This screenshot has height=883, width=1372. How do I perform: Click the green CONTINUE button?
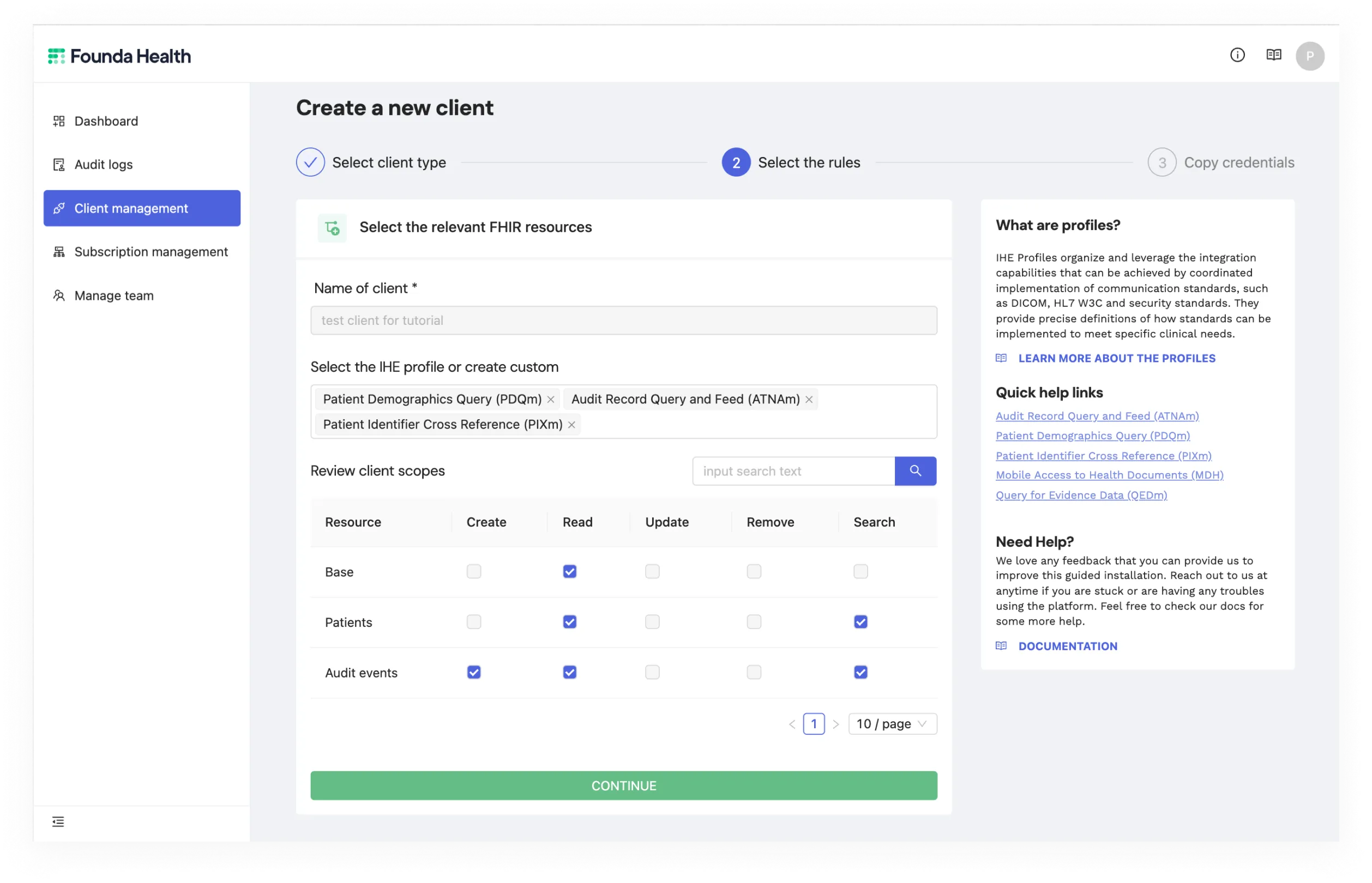coord(623,785)
